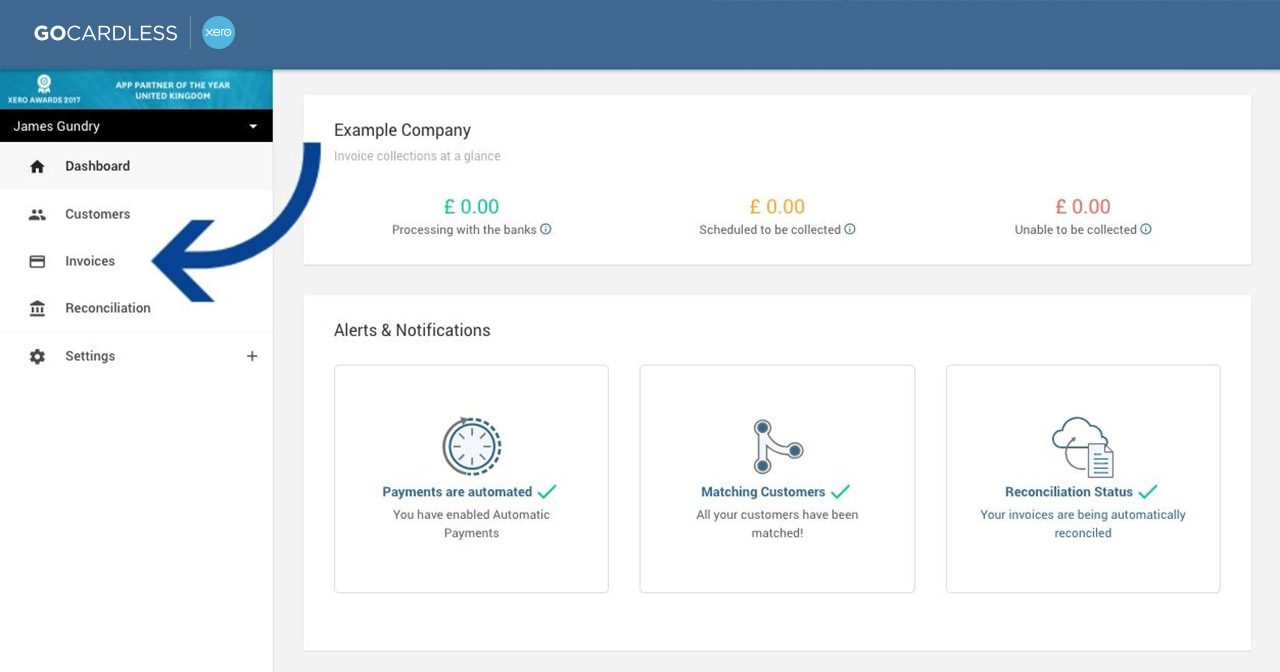Click the Matching Customers branch icon
Screen dimensions: 1280x672
(x=777, y=446)
